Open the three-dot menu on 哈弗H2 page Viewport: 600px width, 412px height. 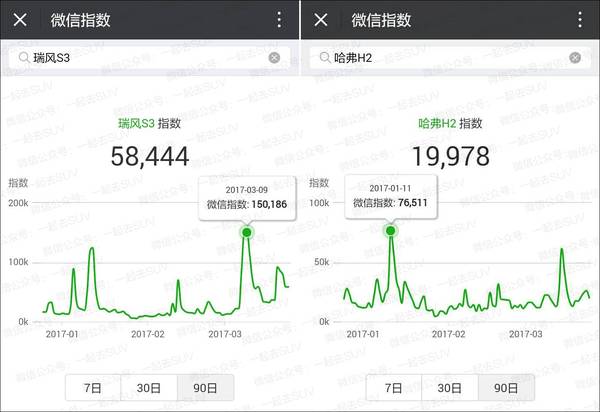[580, 19]
